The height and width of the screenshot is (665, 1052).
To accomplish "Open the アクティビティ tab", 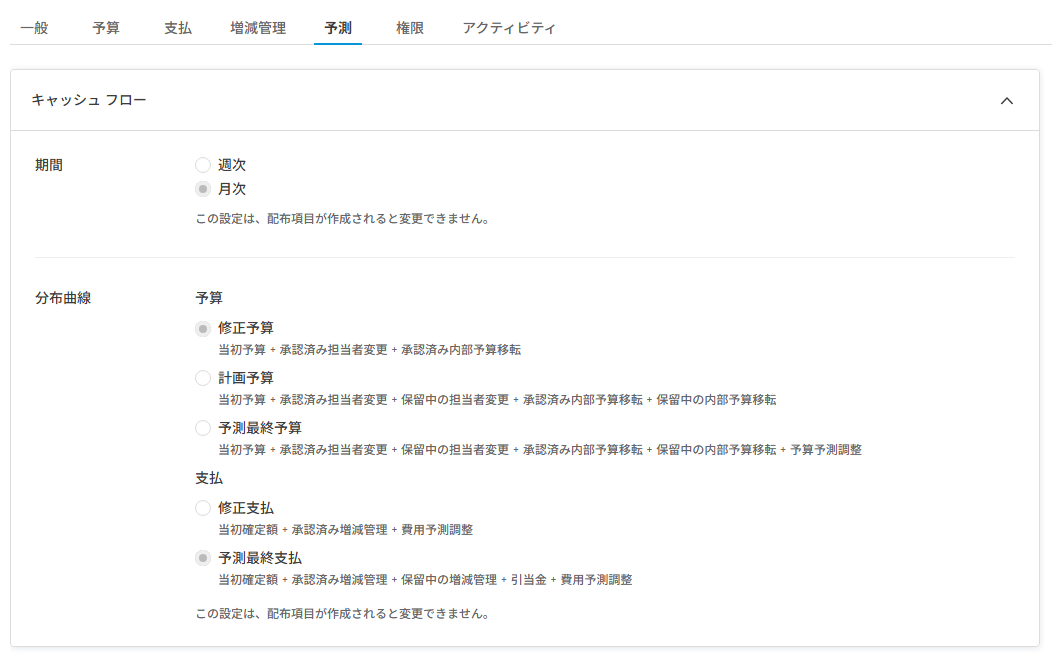I will coord(508,29).
